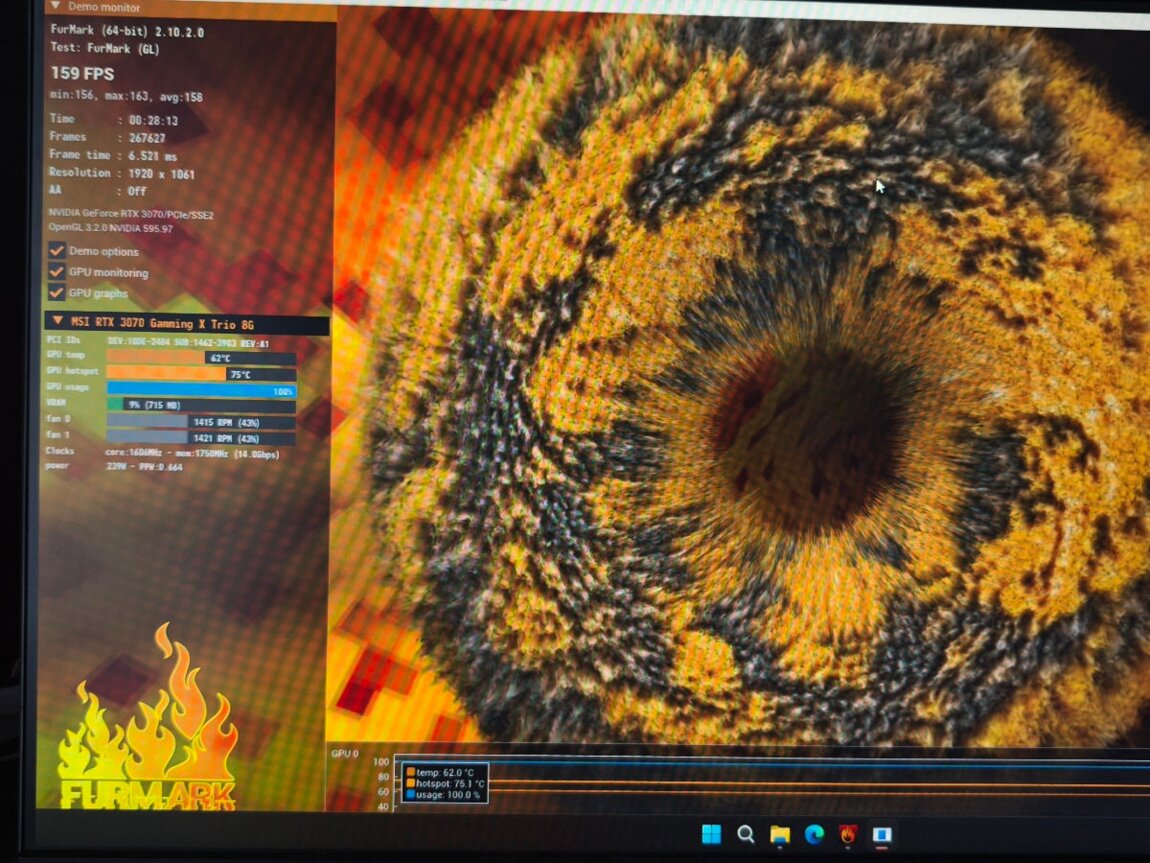The image size is (1150, 863).
Task: Collapse the Demo monitor panel
Action: coord(56,6)
